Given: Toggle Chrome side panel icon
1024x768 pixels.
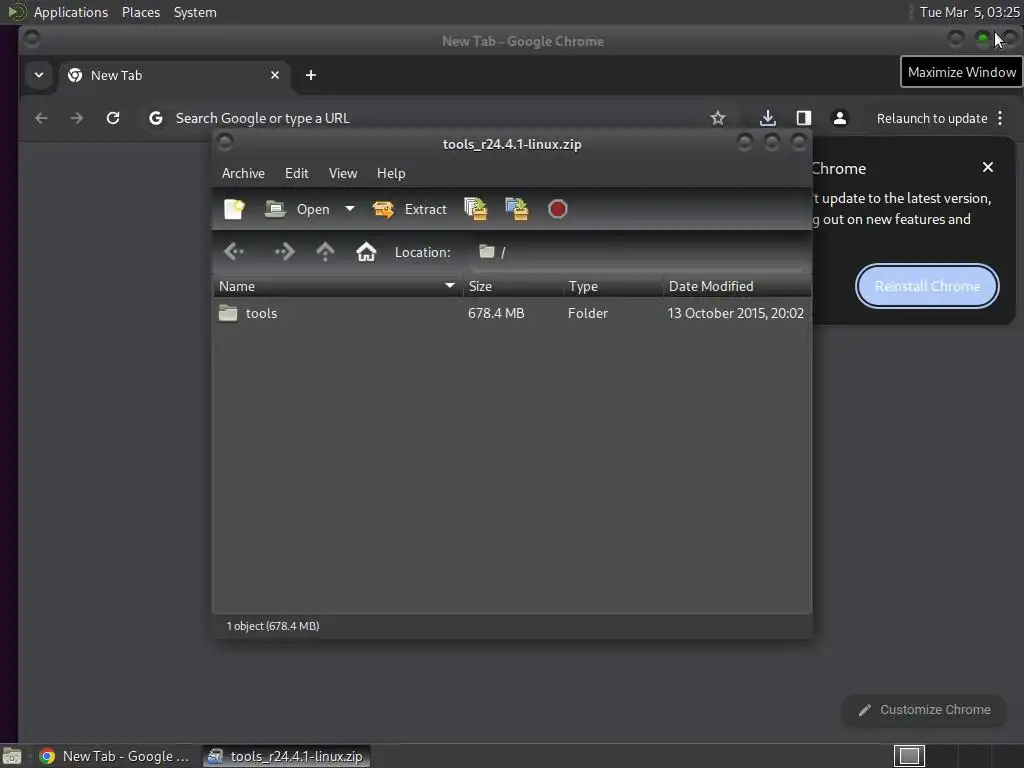Looking at the screenshot, I should coord(804,118).
